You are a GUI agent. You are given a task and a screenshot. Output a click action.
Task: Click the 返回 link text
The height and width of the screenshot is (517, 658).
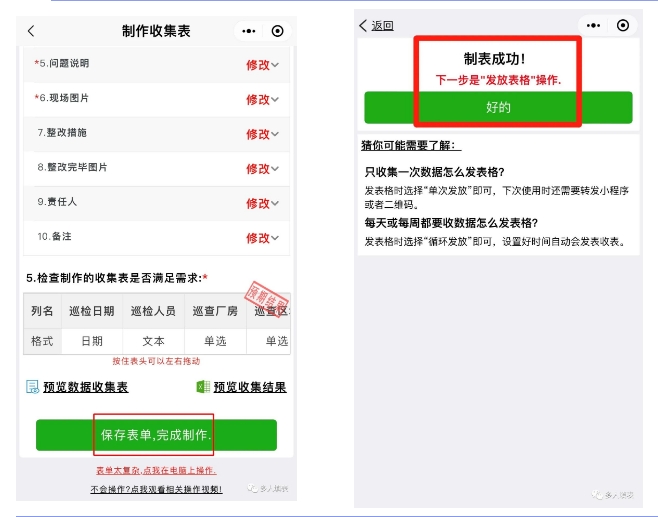coord(382,26)
